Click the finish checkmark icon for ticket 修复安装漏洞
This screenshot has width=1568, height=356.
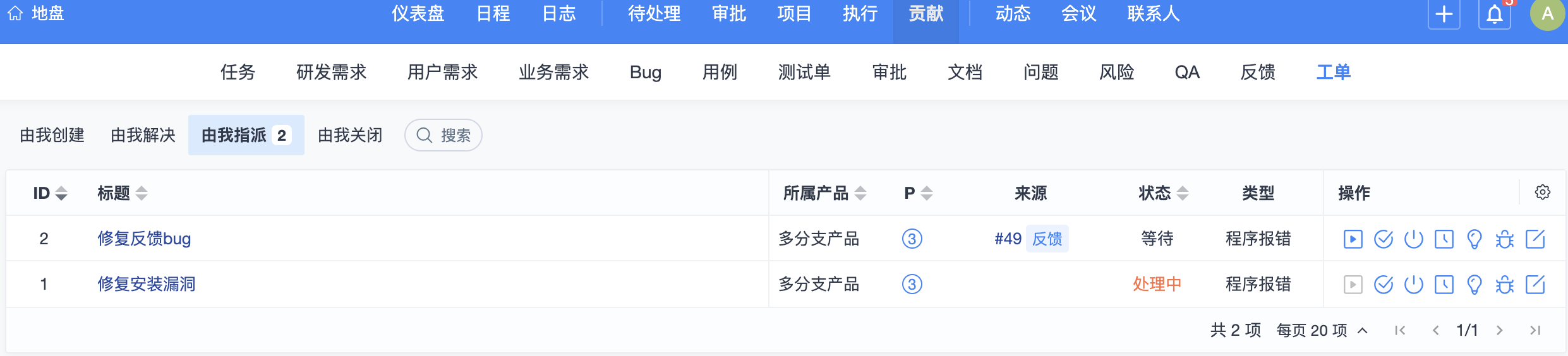coord(1383,285)
